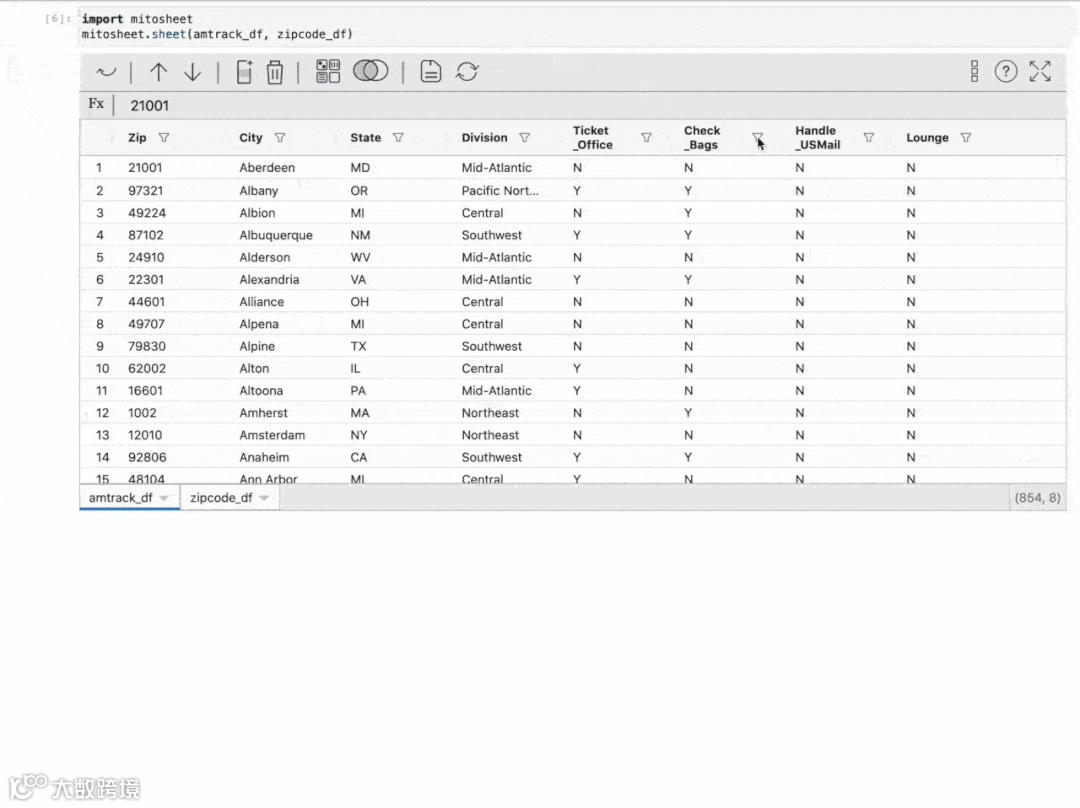Click the Division column header
The image size is (1080, 808).
[x=484, y=138]
